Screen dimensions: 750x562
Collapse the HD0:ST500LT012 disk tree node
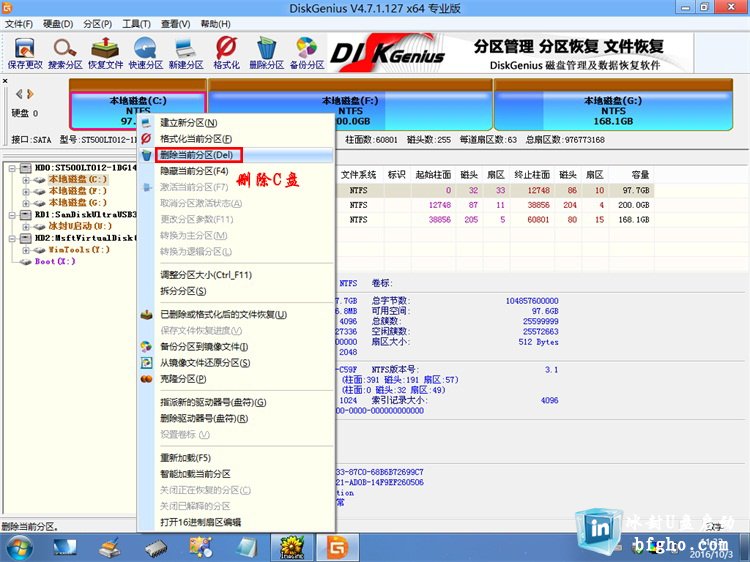coord(12,168)
